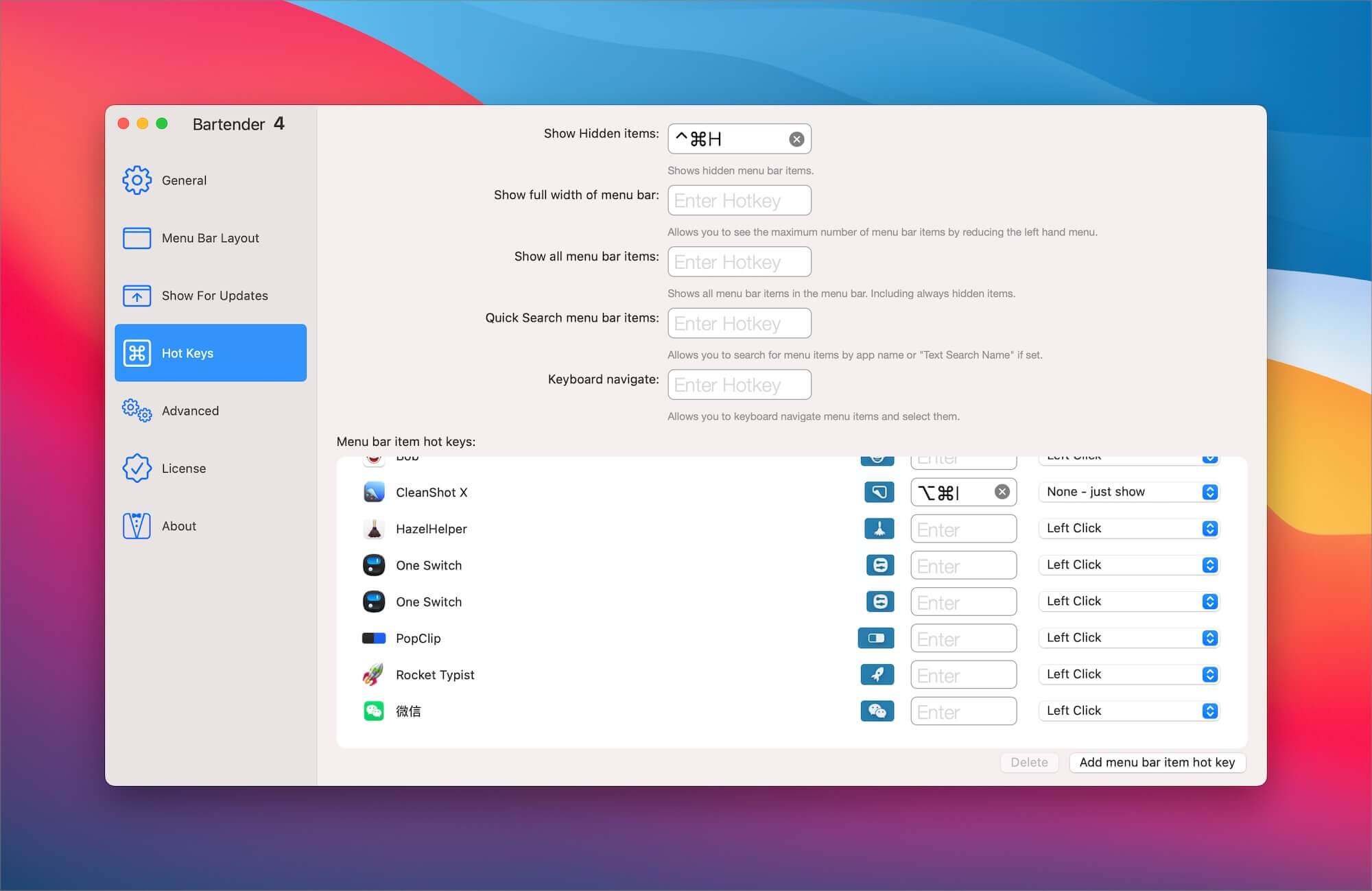Select the Rocket Typist row name
The height and width of the screenshot is (891, 1372).
(435, 675)
